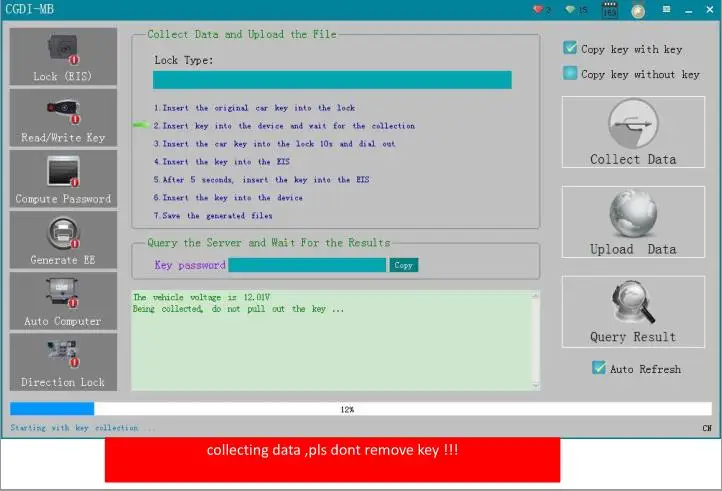
Task: Open the window menu icon beside minimize
Action: coord(666,9)
